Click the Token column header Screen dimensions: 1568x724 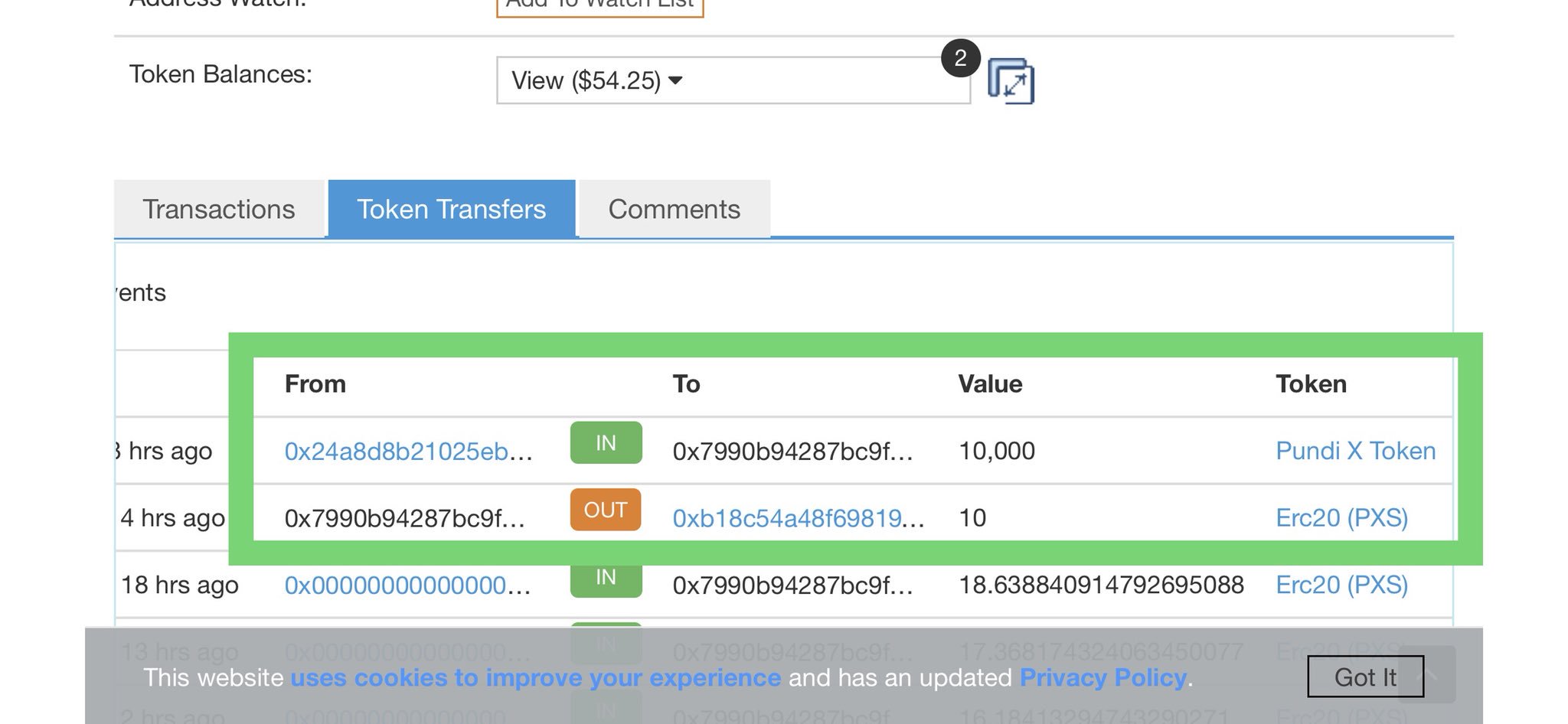1311,383
